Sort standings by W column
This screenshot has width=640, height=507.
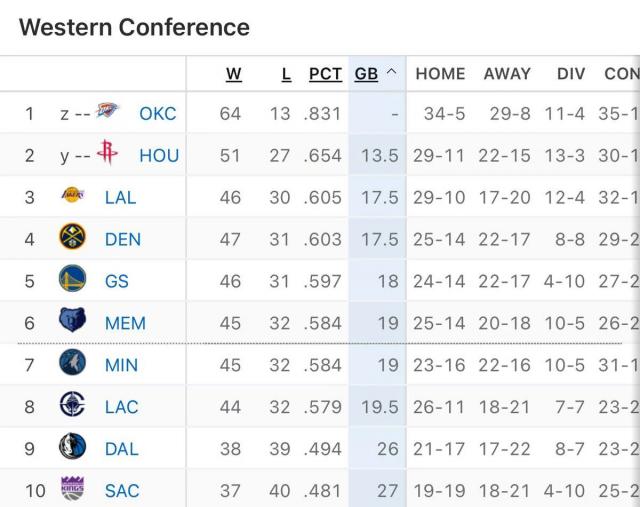(x=234, y=73)
